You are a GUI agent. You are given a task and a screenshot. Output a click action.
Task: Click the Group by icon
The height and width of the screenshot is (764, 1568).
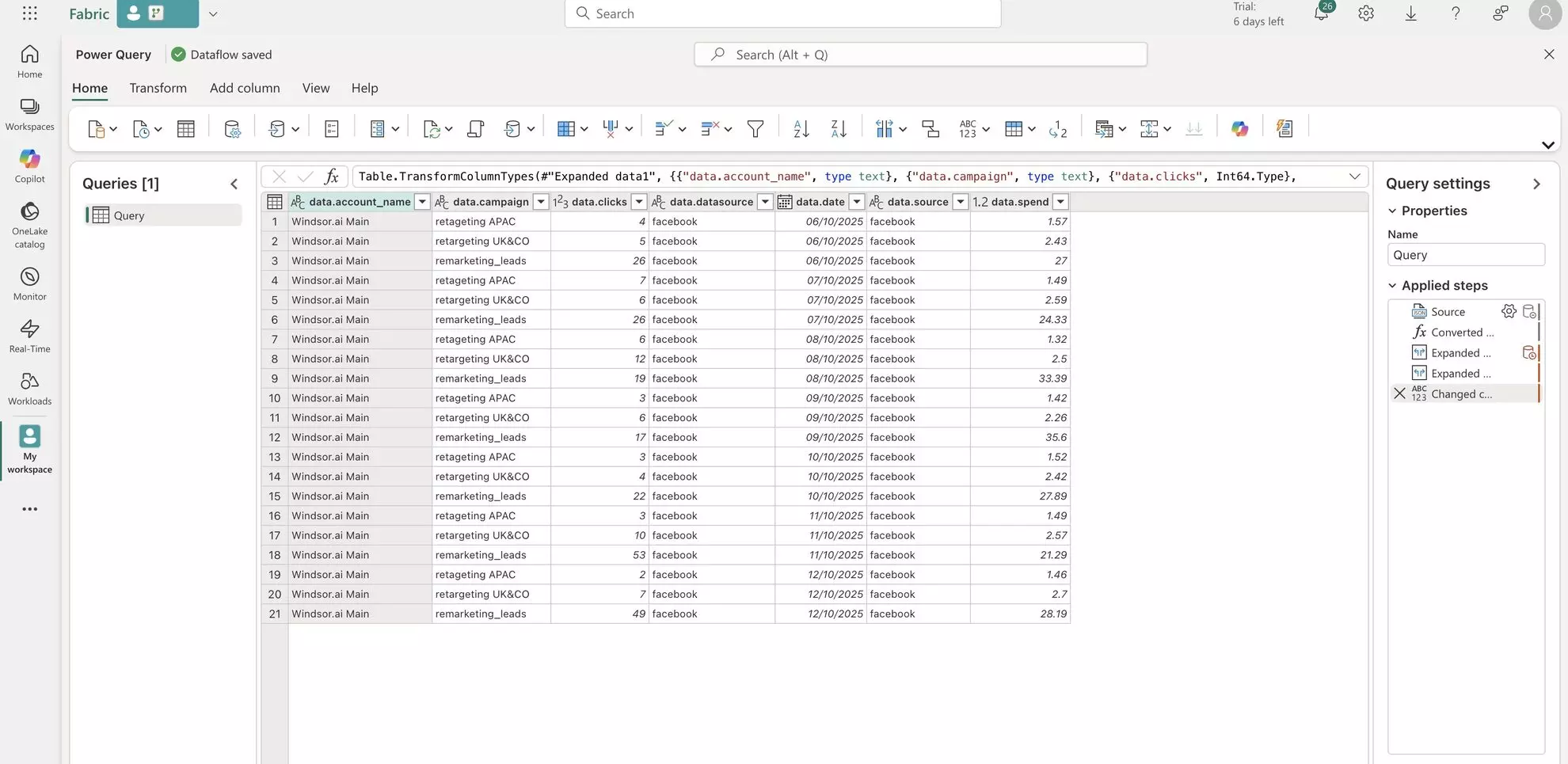click(931, 127)
